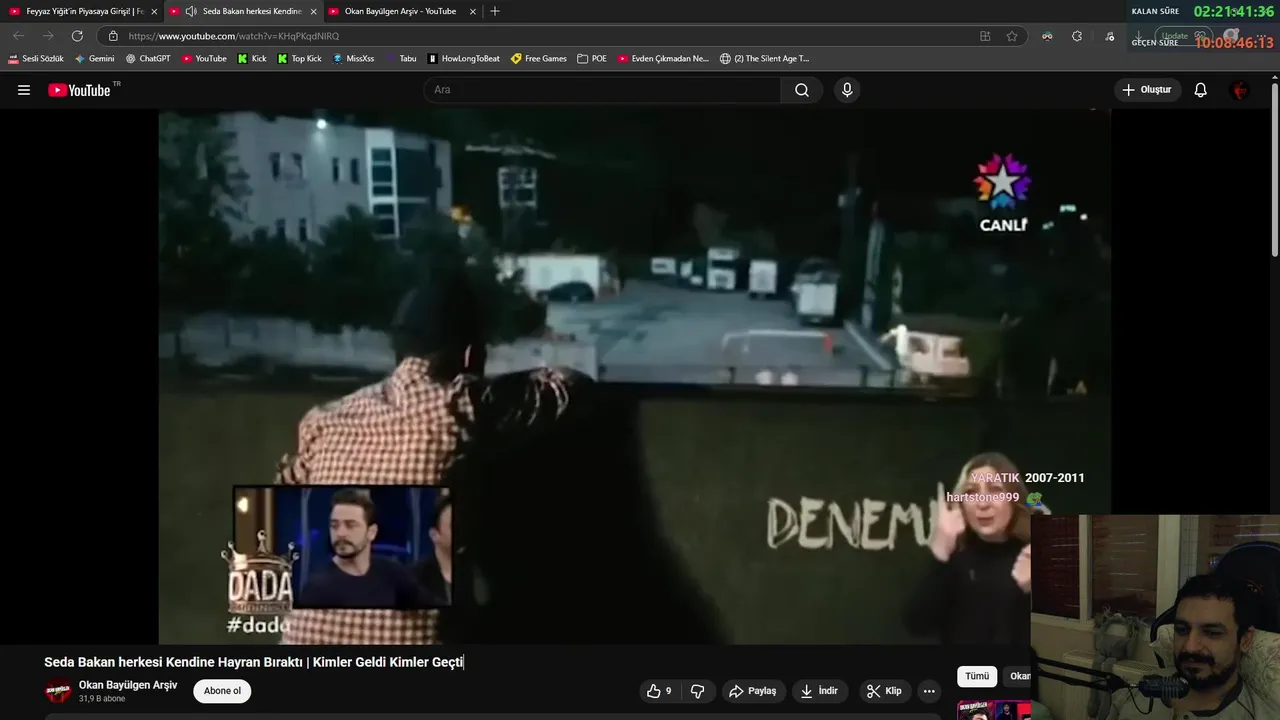Click the suggested video thumbnail under Tümü
The width and height of the screenshot is (1280, 720).
[x=994, y=710]
